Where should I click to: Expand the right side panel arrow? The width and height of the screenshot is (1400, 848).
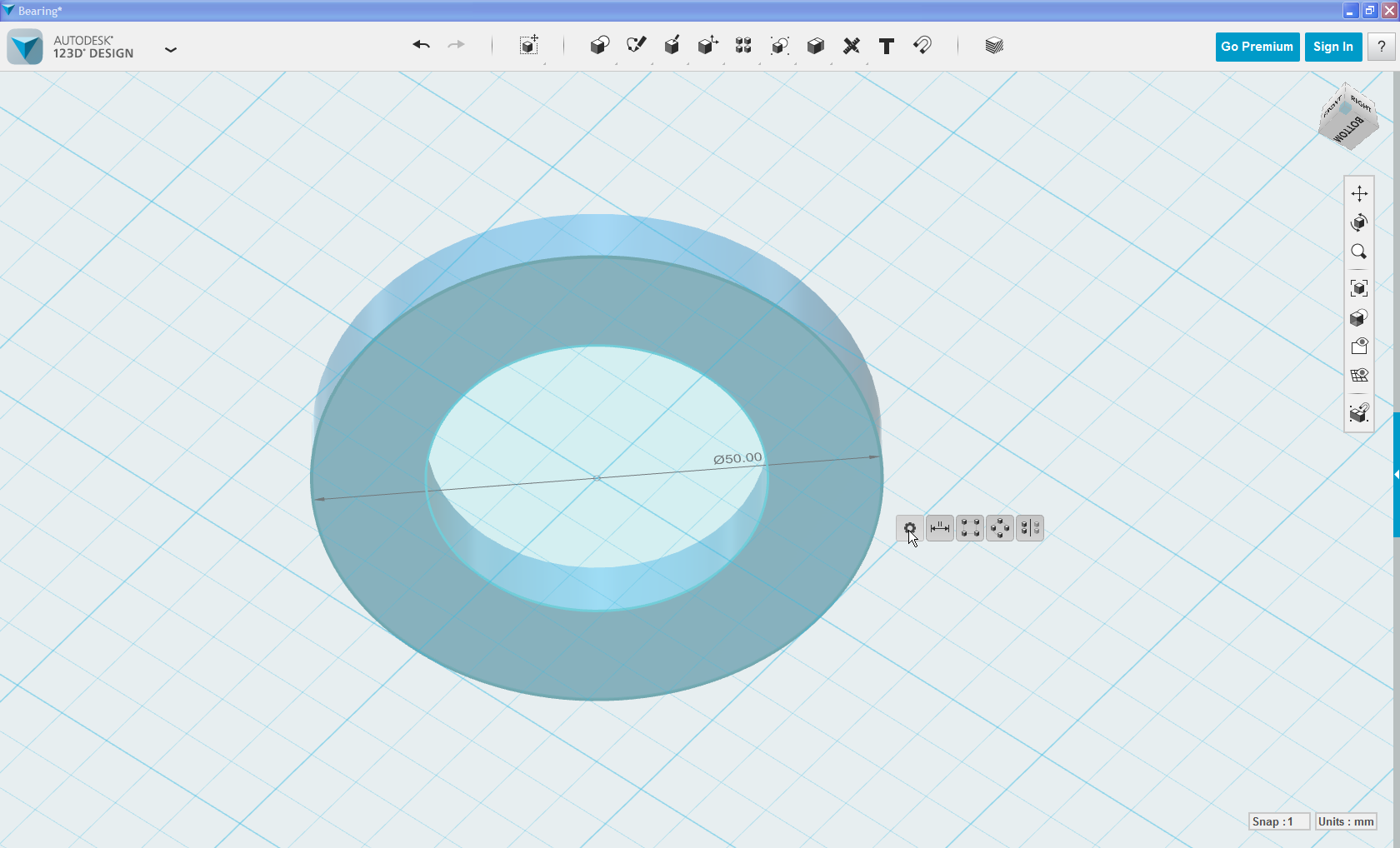[x=1396, y=475]
